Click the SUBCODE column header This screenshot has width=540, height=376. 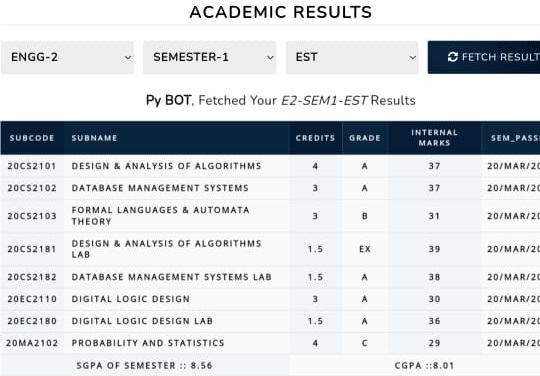(32, 138)
